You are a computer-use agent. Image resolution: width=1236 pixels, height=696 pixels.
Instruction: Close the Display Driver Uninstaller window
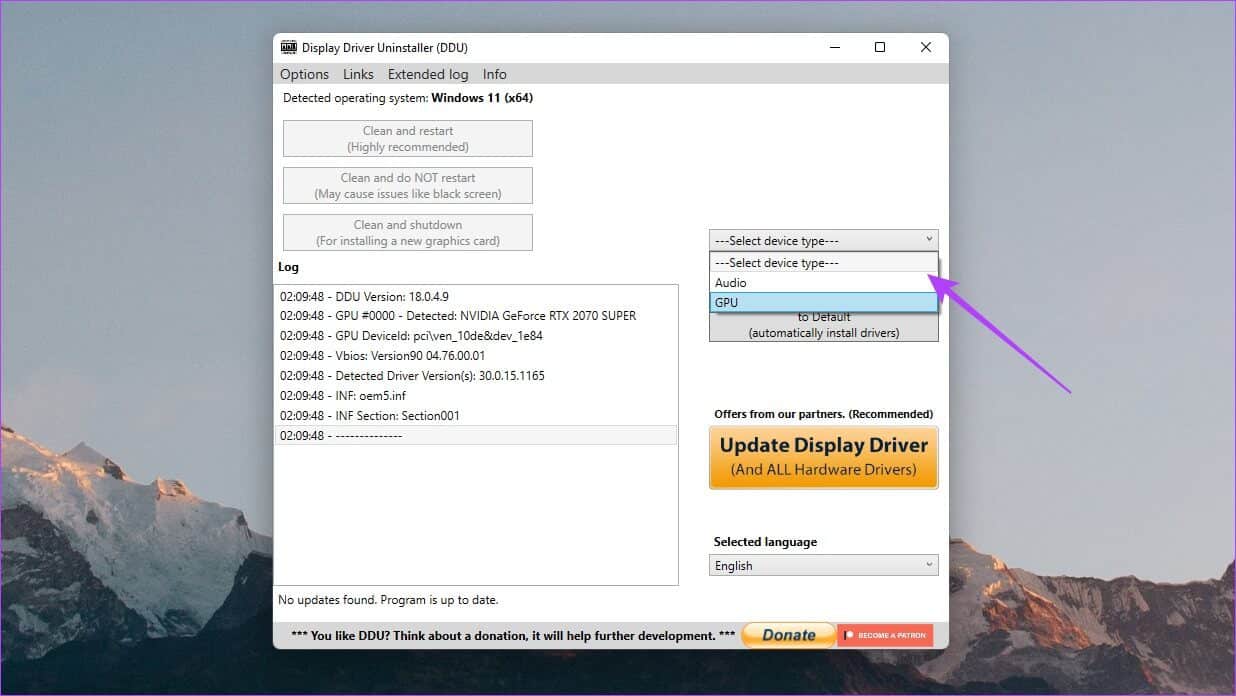coord(926,47)
